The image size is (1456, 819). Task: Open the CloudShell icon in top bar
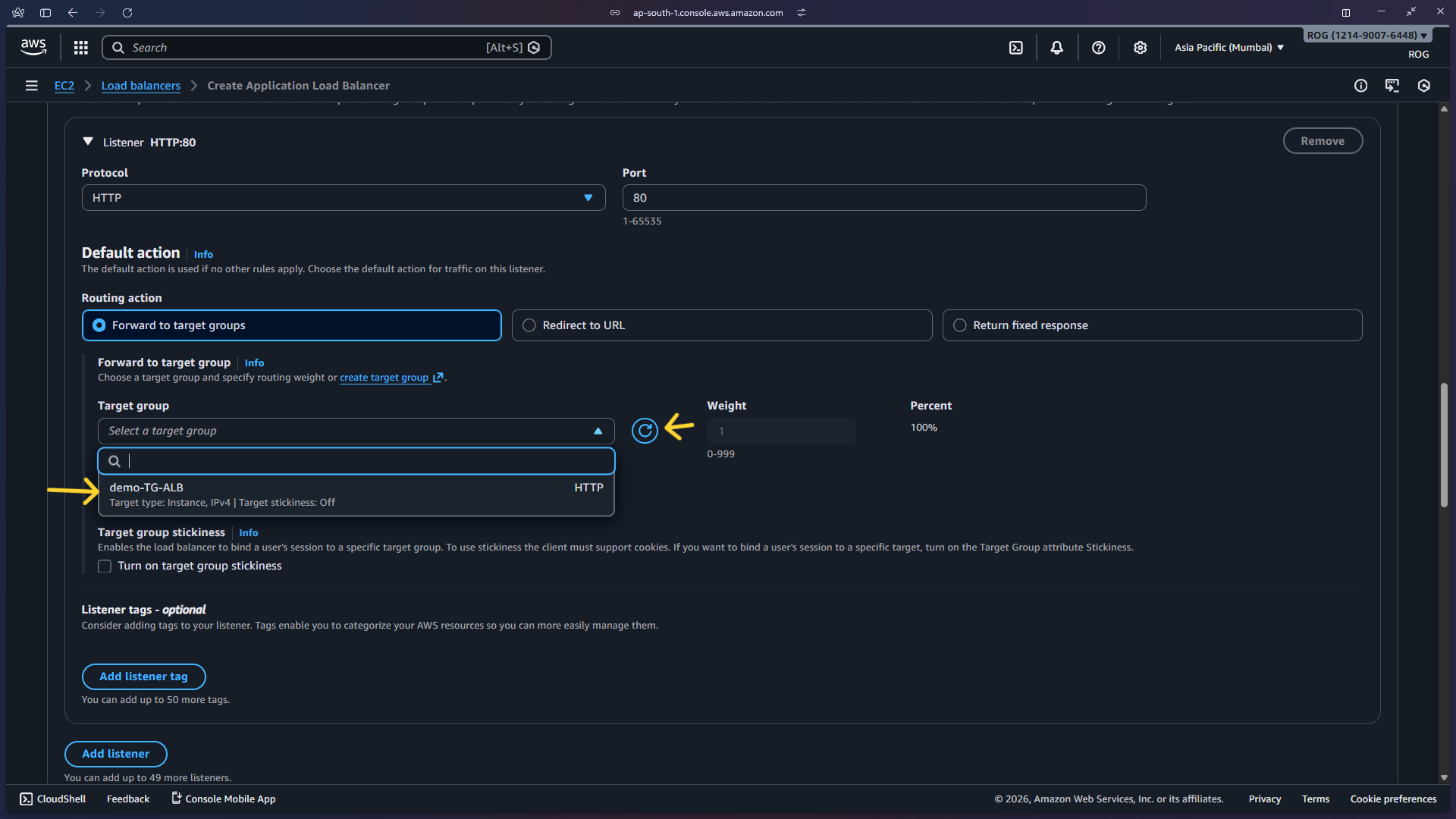click(1016, 48)
